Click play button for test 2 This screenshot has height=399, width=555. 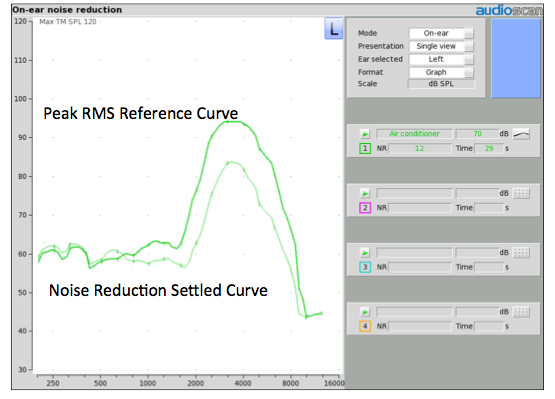365,193
